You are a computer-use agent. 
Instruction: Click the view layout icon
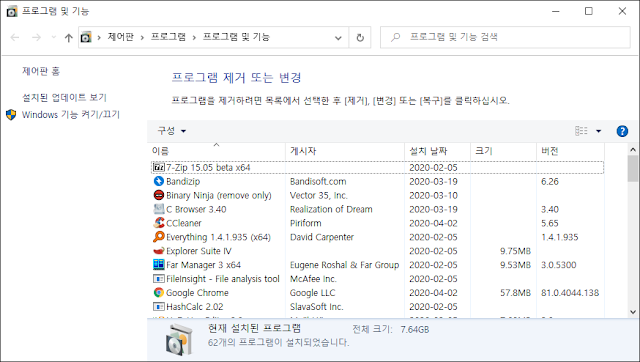581,131
